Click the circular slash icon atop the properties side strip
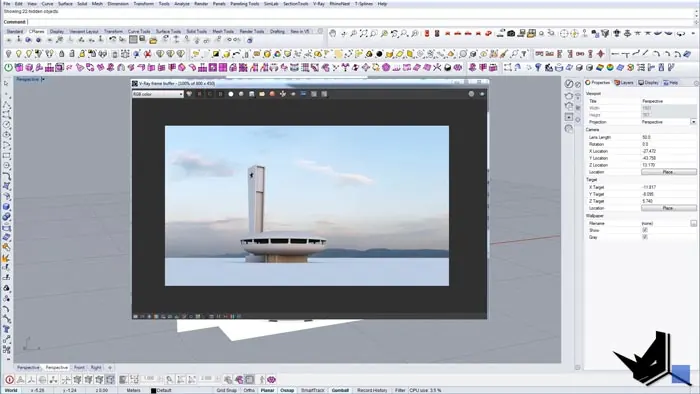This screenshot has height=394, width=700. pyautogui.click(x=569, y=84)
